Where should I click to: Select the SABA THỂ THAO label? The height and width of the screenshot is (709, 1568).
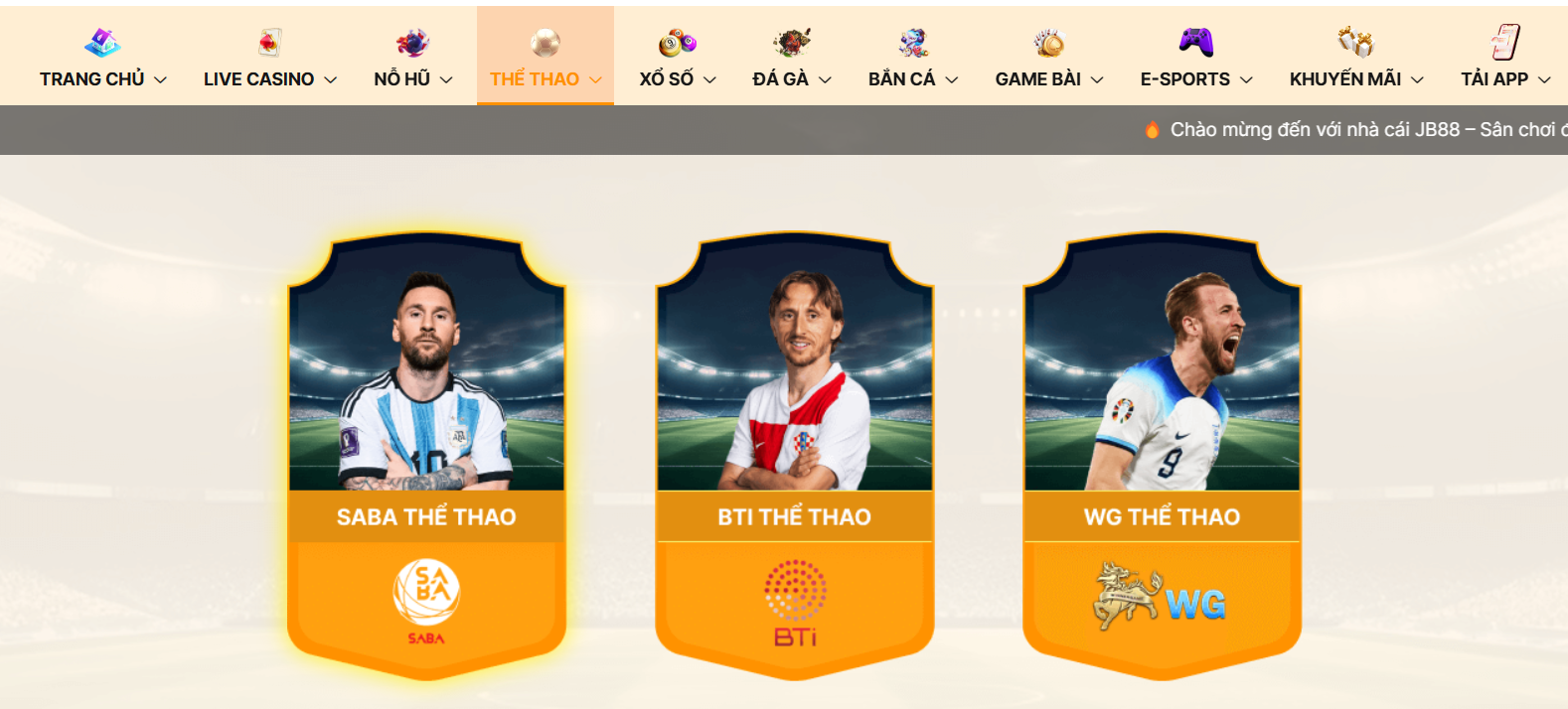coord(426,516)
